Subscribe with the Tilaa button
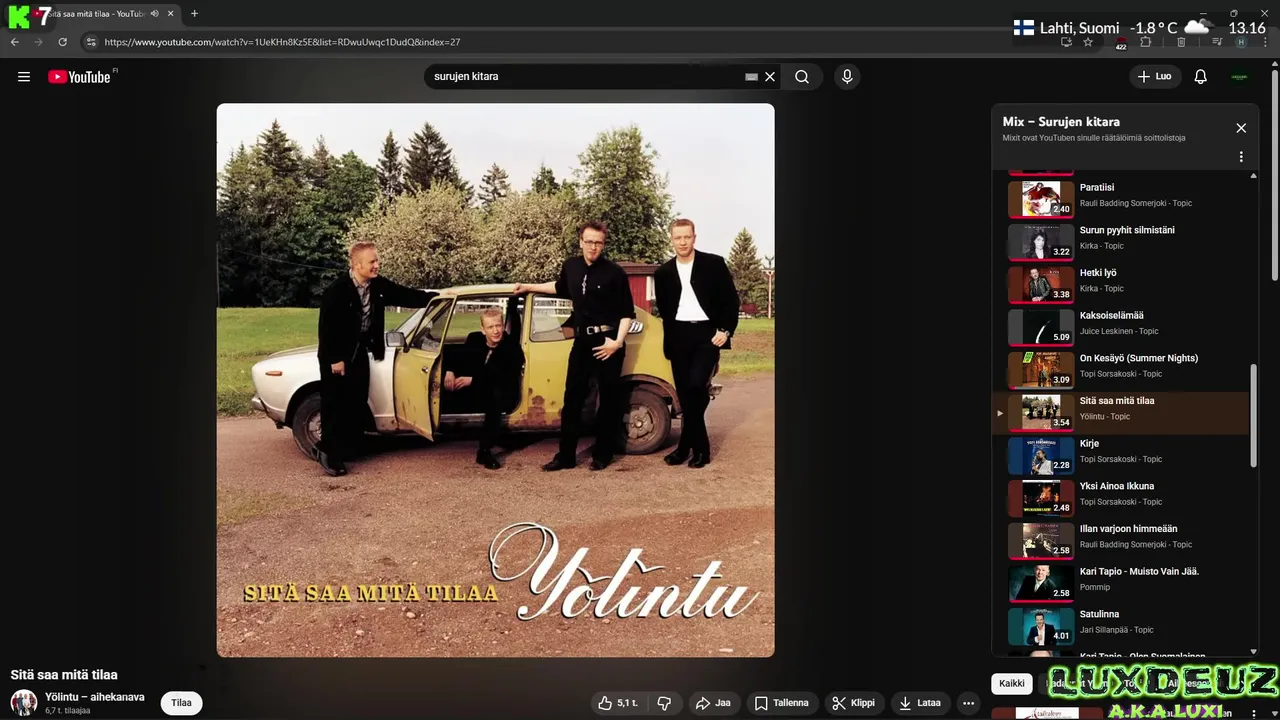1280x720 pixels. (x=181, y=703)
